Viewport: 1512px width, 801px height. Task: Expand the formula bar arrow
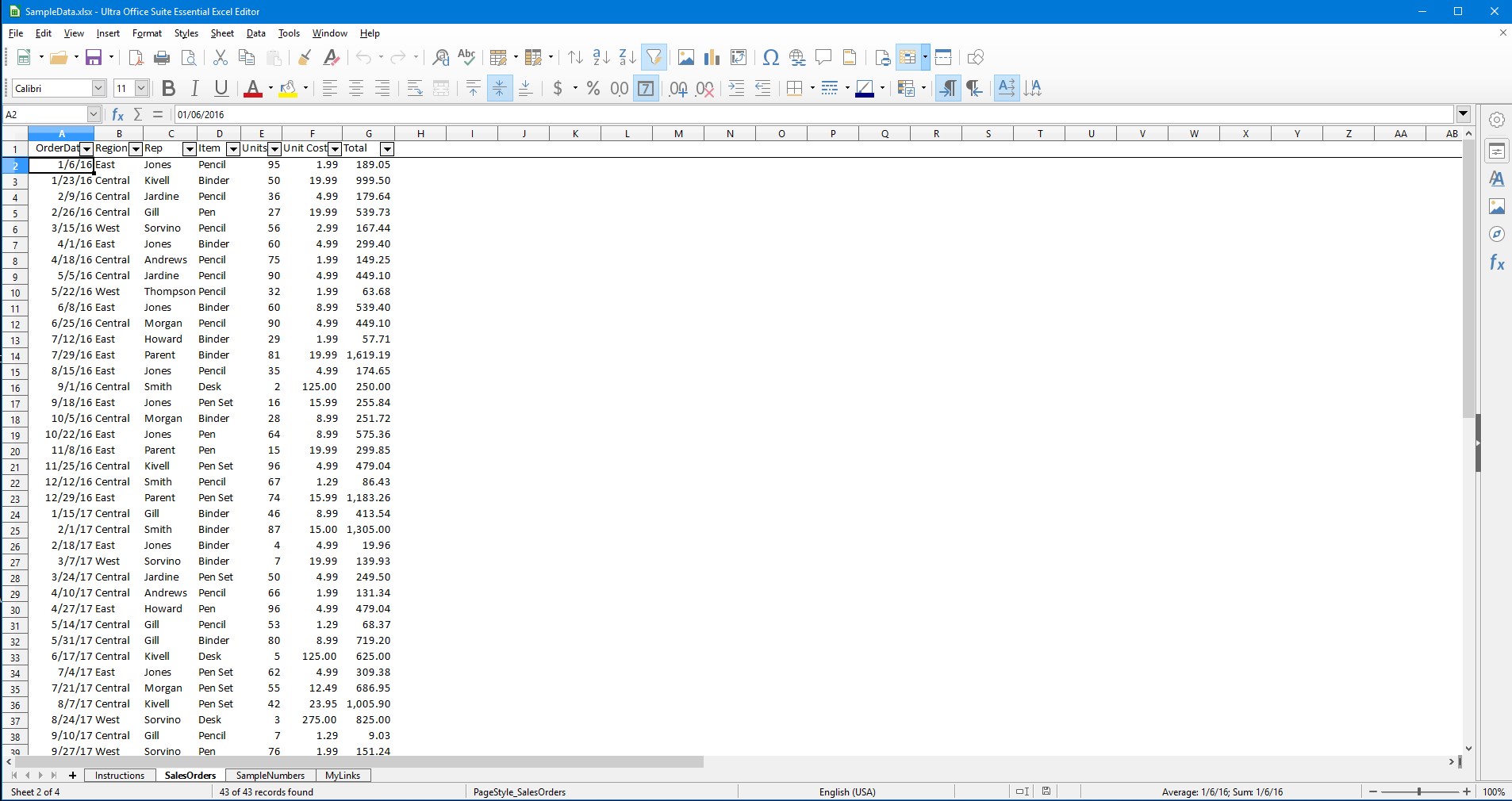(x=1464, y=114)
